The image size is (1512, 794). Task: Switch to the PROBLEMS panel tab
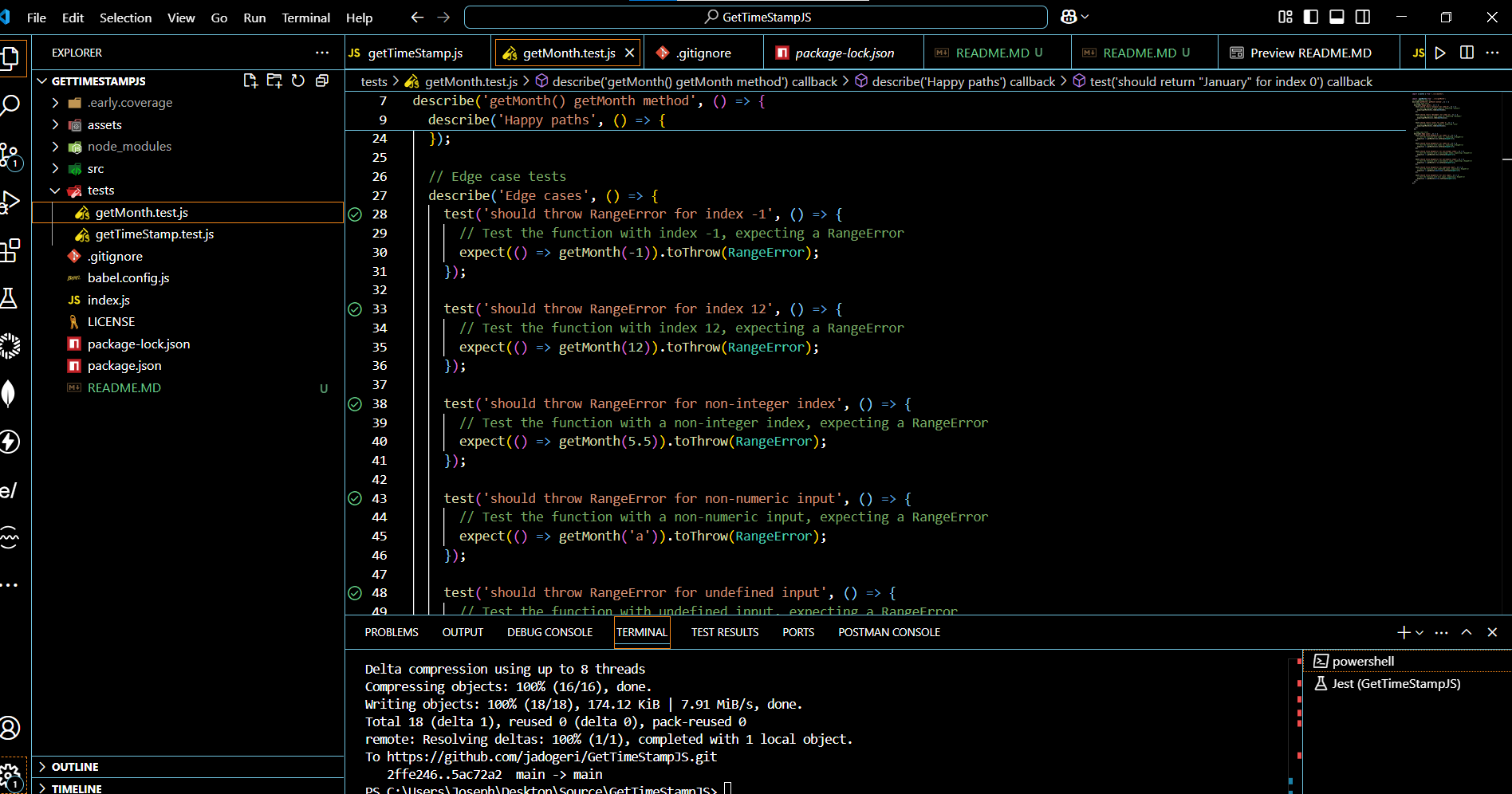[x=392, y=632]
